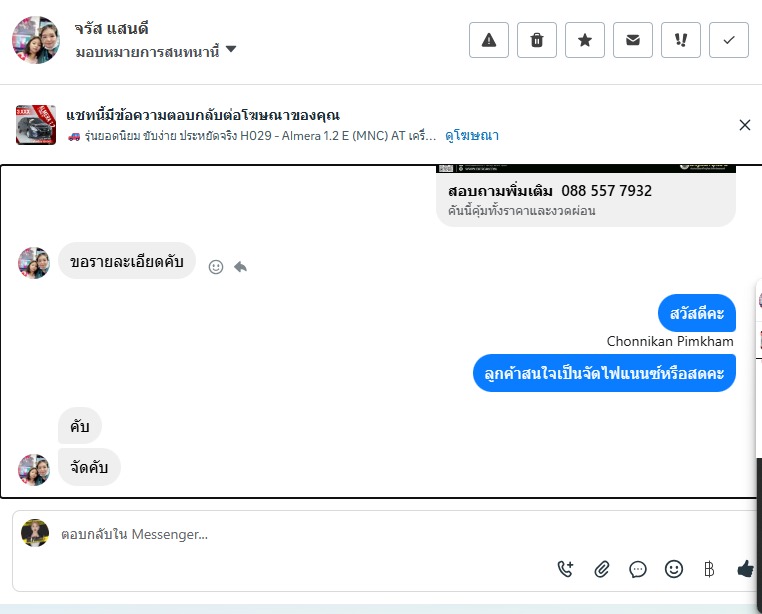Image resolution: width=762 pixels, height=614 pixels.
Task: Mark conversation done with checkmark icon
Action: [729, 40]
